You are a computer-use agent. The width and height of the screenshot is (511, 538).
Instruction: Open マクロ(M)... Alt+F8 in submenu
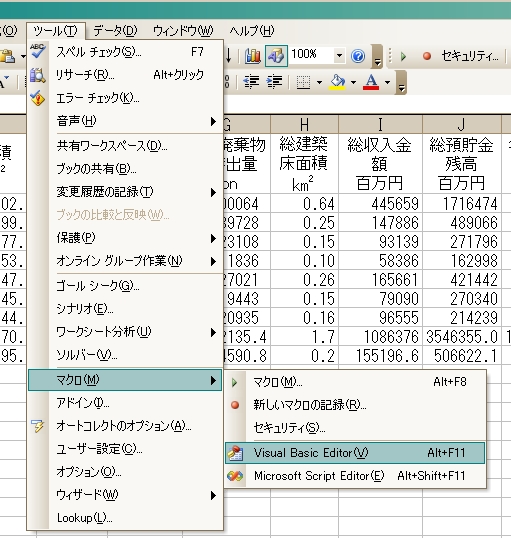[355, 382]
